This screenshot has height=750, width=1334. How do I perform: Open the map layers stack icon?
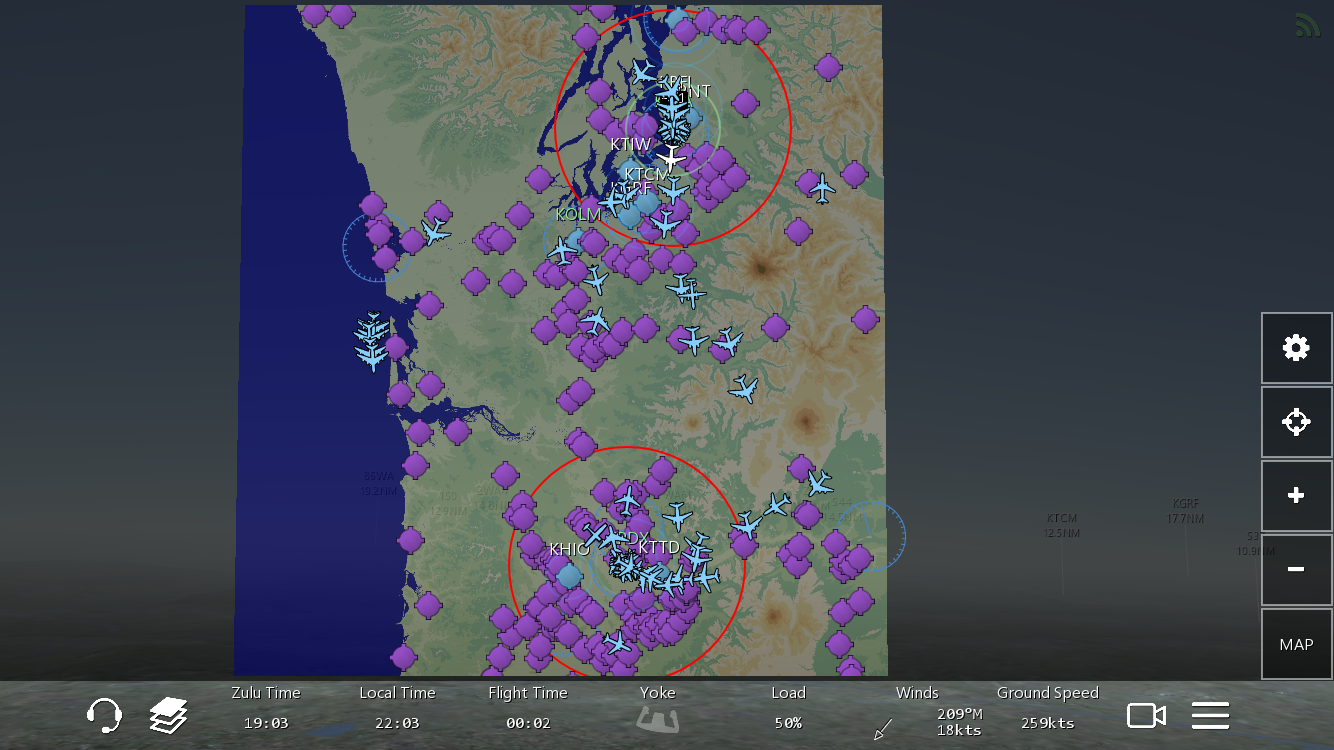169,715
